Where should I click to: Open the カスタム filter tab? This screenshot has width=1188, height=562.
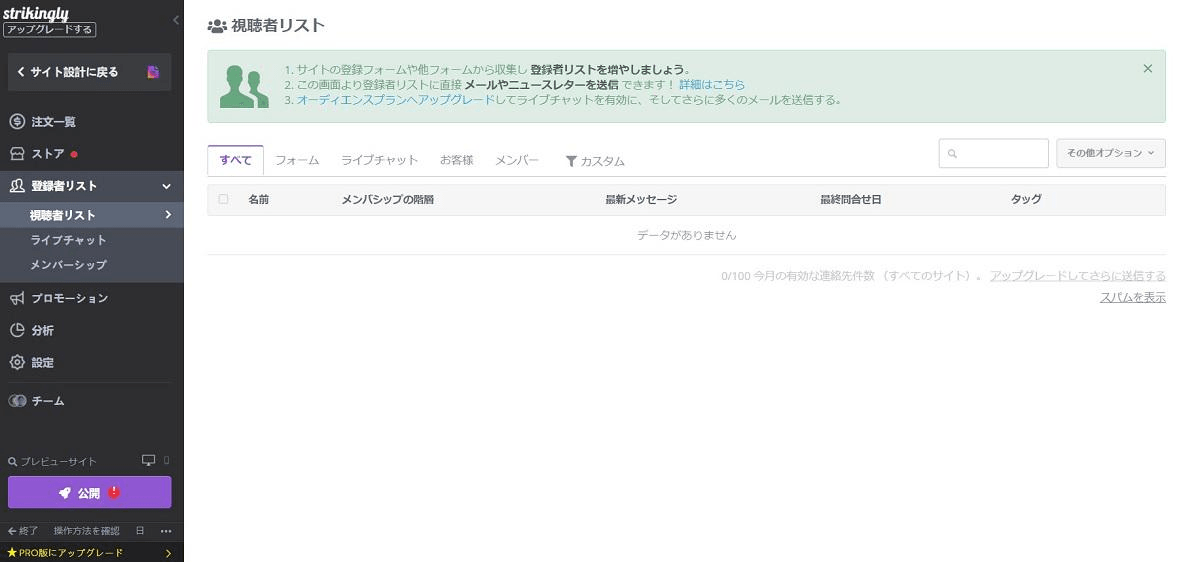point(596,161)
